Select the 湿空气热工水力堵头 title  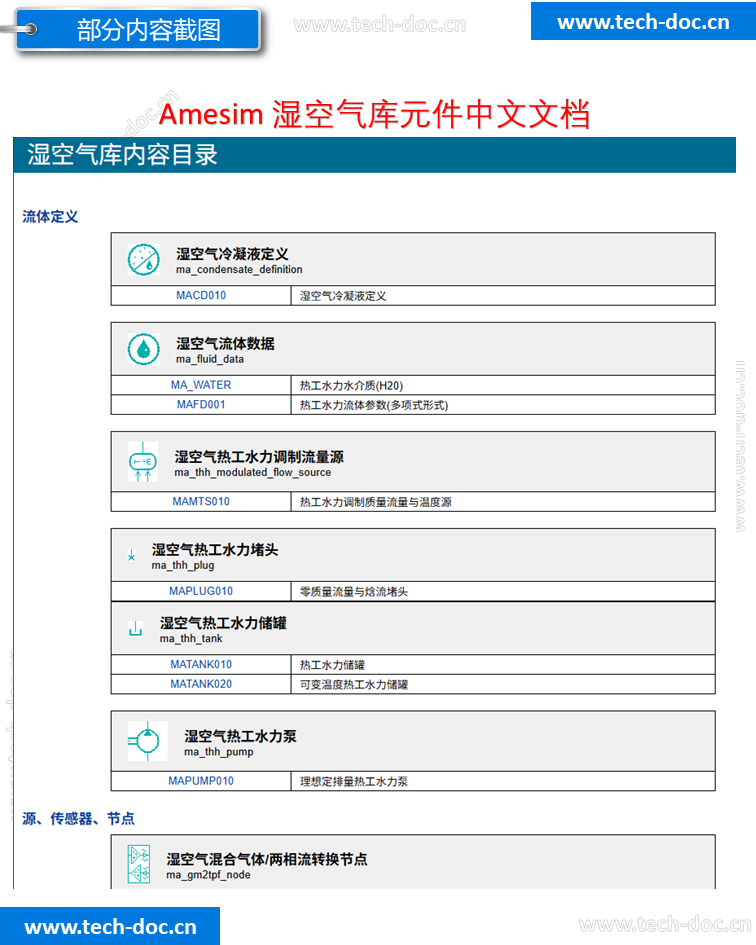tap(215, 550)
